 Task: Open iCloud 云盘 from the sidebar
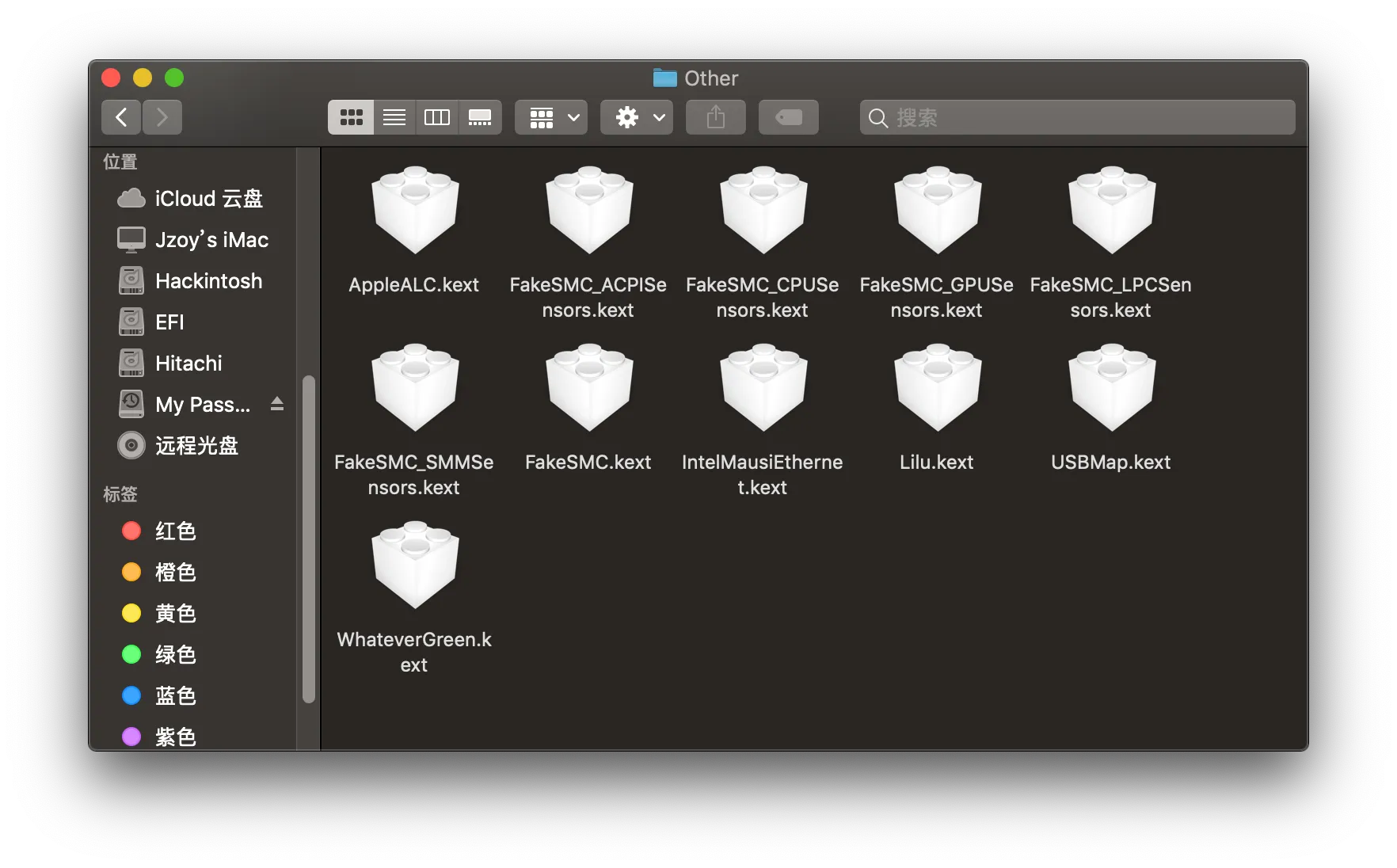208,199
